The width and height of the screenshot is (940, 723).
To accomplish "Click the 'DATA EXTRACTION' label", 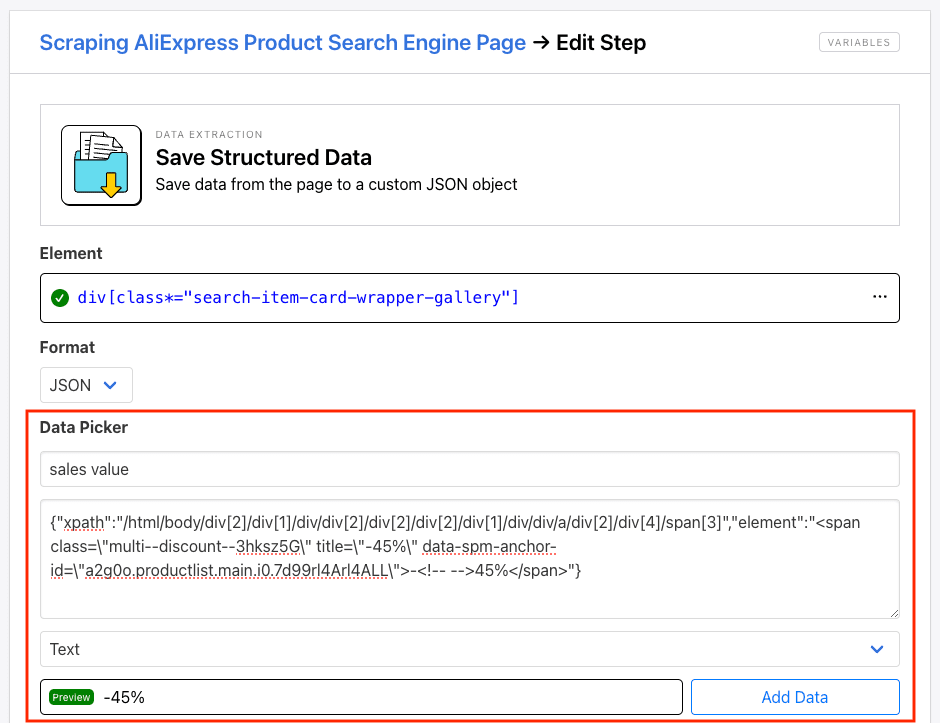I will point(209,134).
